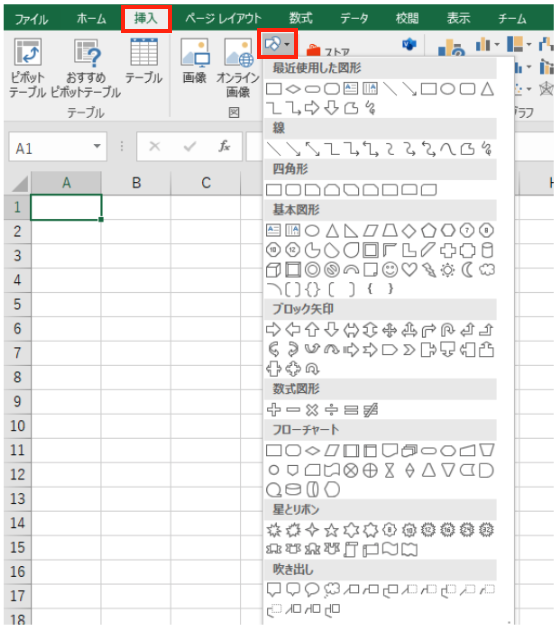This screenshot has width=559, height=630.
Task: Pick the double-arrow line shape under 線
Action: coord(312,149)
